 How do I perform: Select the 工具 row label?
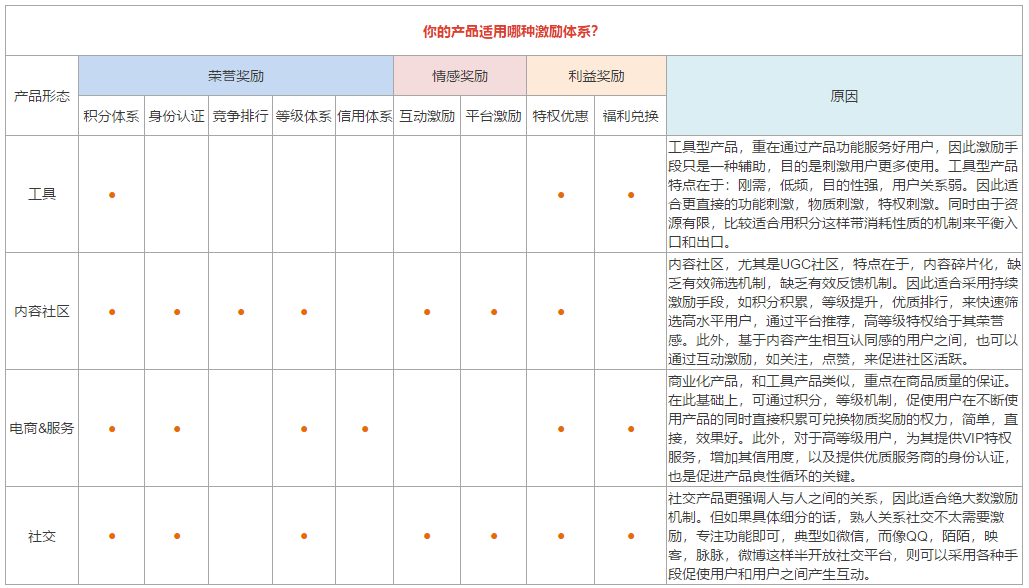[42, 194]
